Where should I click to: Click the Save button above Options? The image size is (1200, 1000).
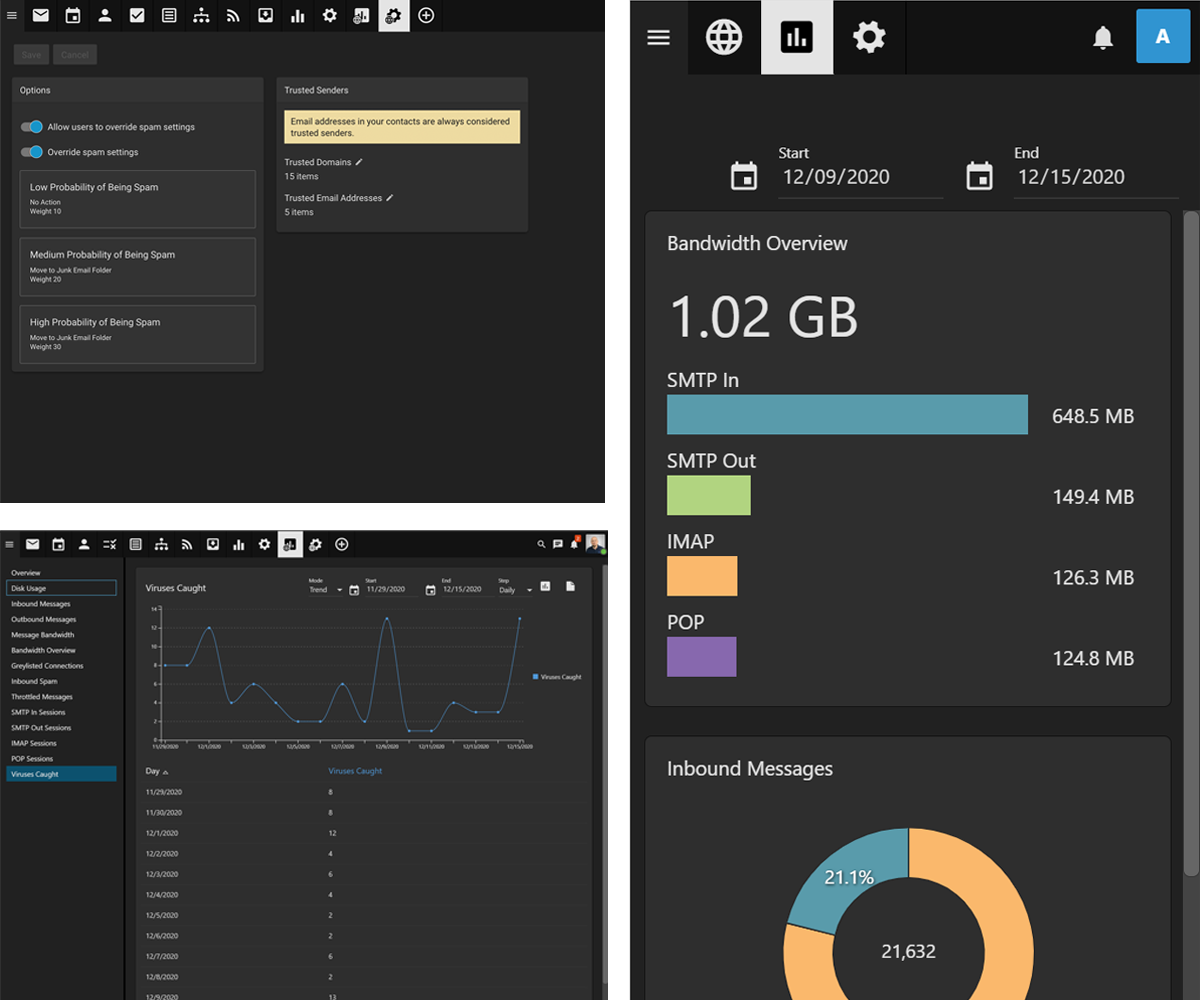coord(31,55)
